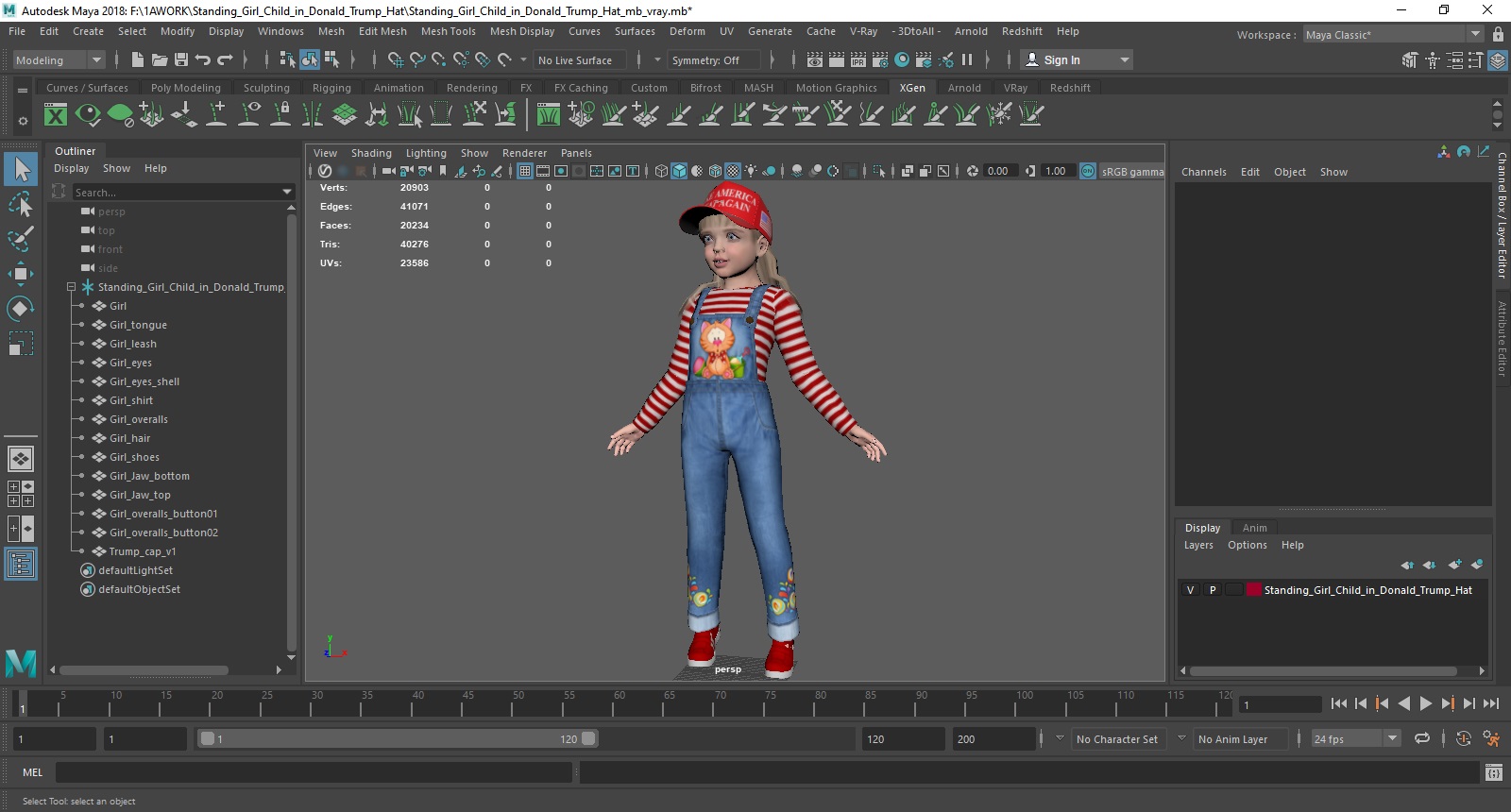Image resolution: width=1511 pixels, height=812 pixels.
Task: Open the Deform menu
Action: click(687, 31)
